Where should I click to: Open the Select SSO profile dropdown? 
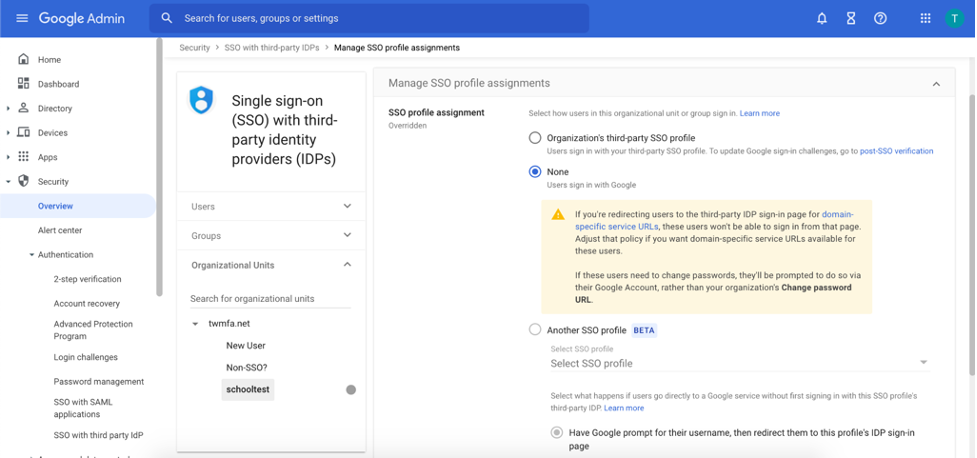740,363
